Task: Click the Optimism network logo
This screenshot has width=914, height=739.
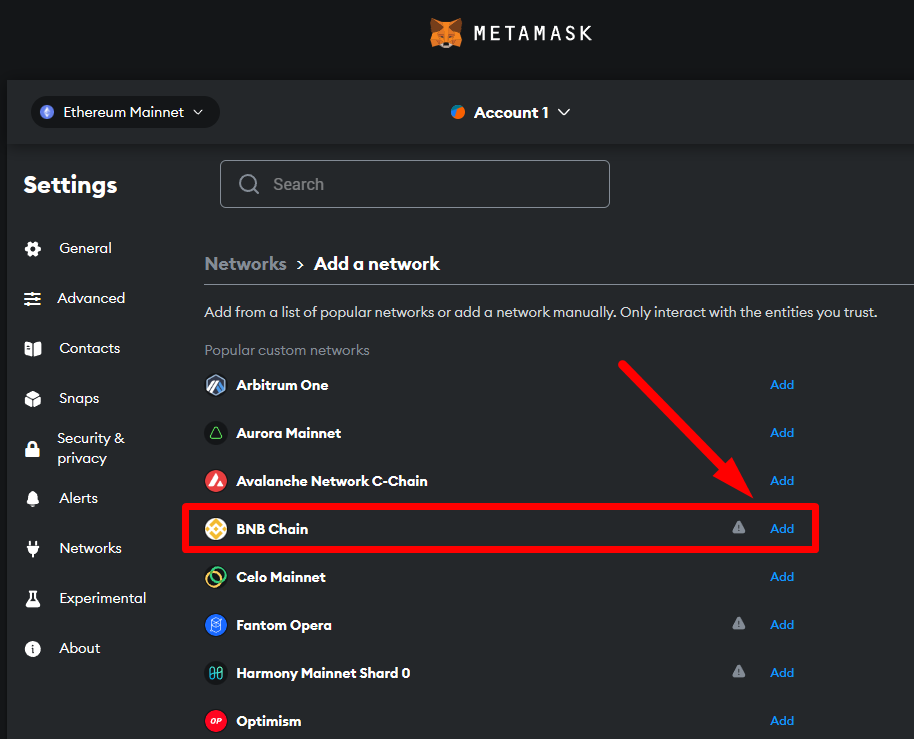Action: pyautogui.click(x=215, y=720)
